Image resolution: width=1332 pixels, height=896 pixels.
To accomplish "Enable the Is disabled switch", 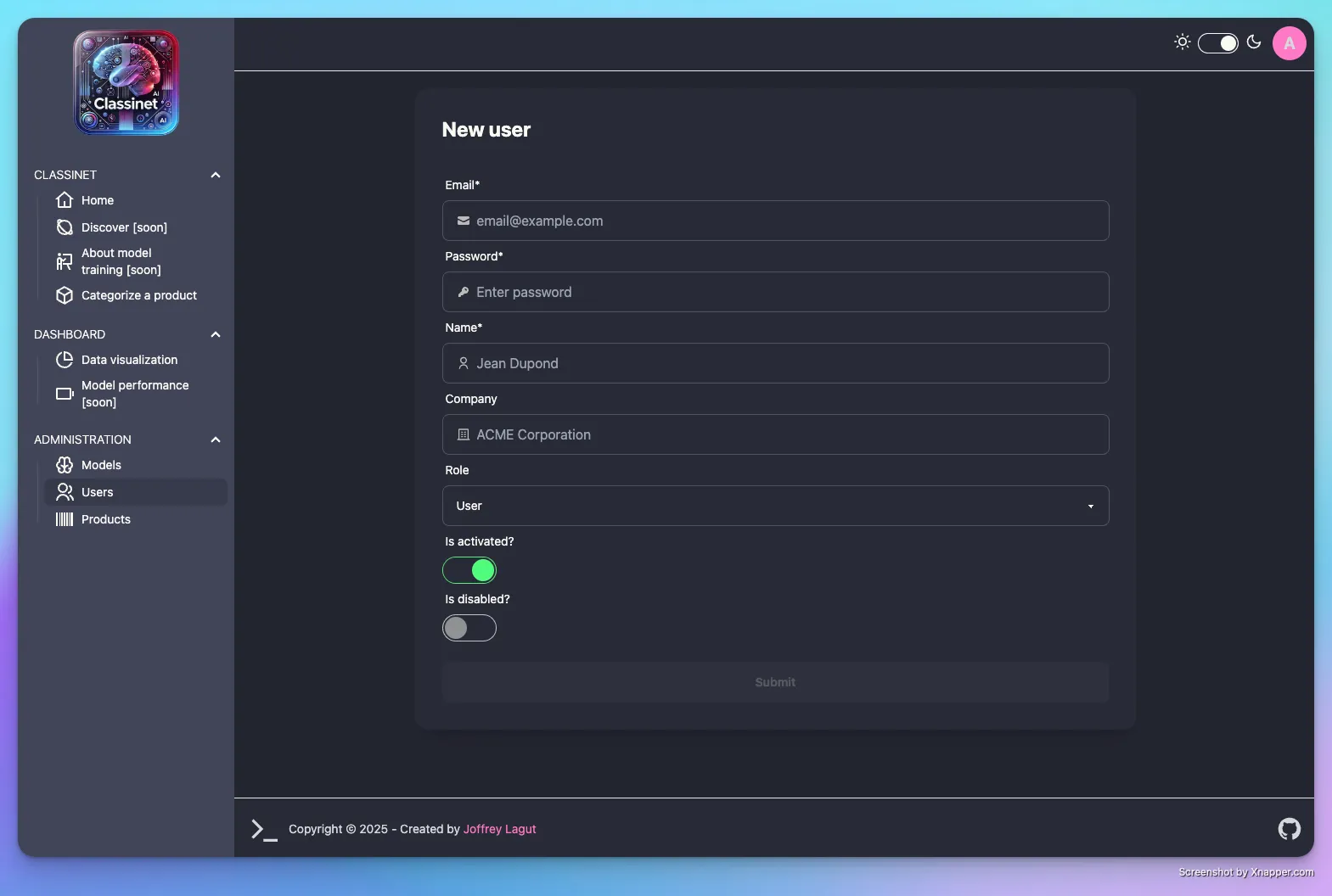I will [x=469, y=628].
